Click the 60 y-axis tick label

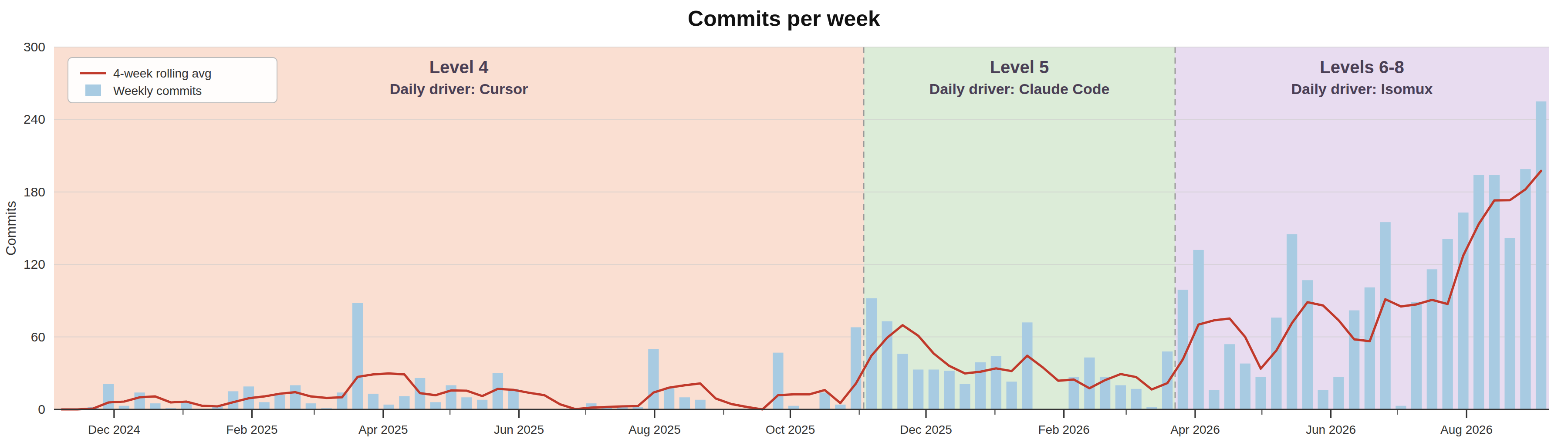(38, 337)
